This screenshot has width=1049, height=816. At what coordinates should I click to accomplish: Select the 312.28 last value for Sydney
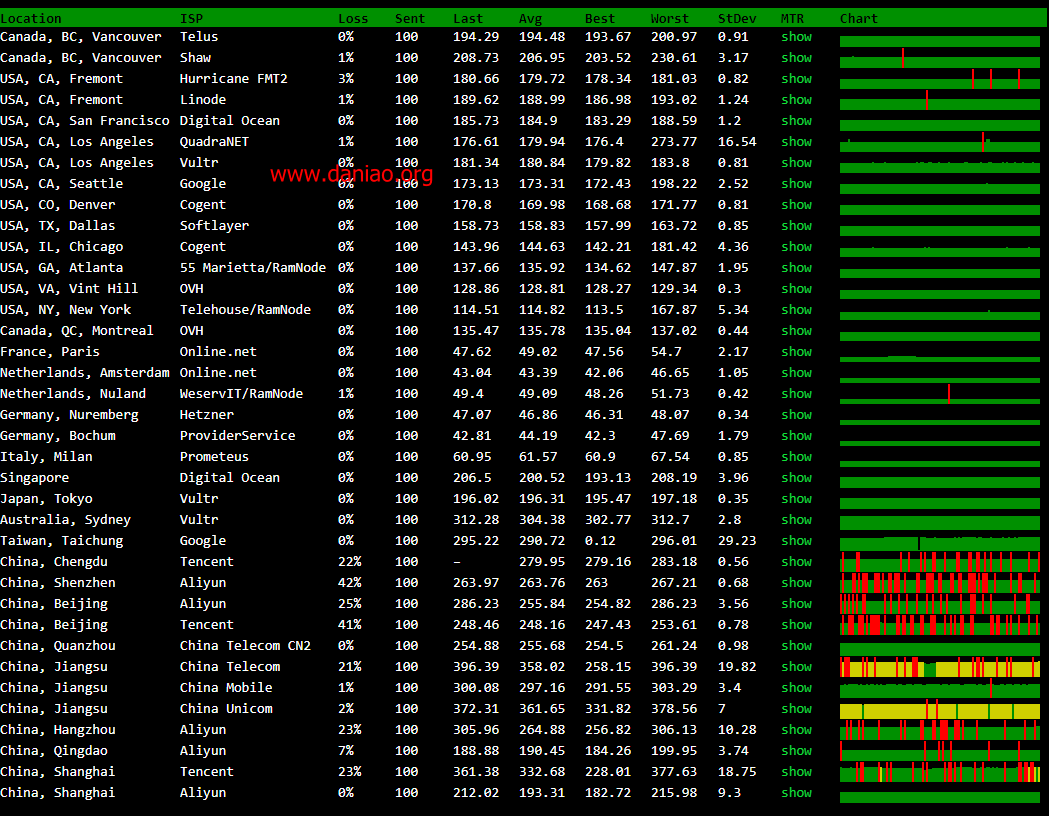coord(476,520)
